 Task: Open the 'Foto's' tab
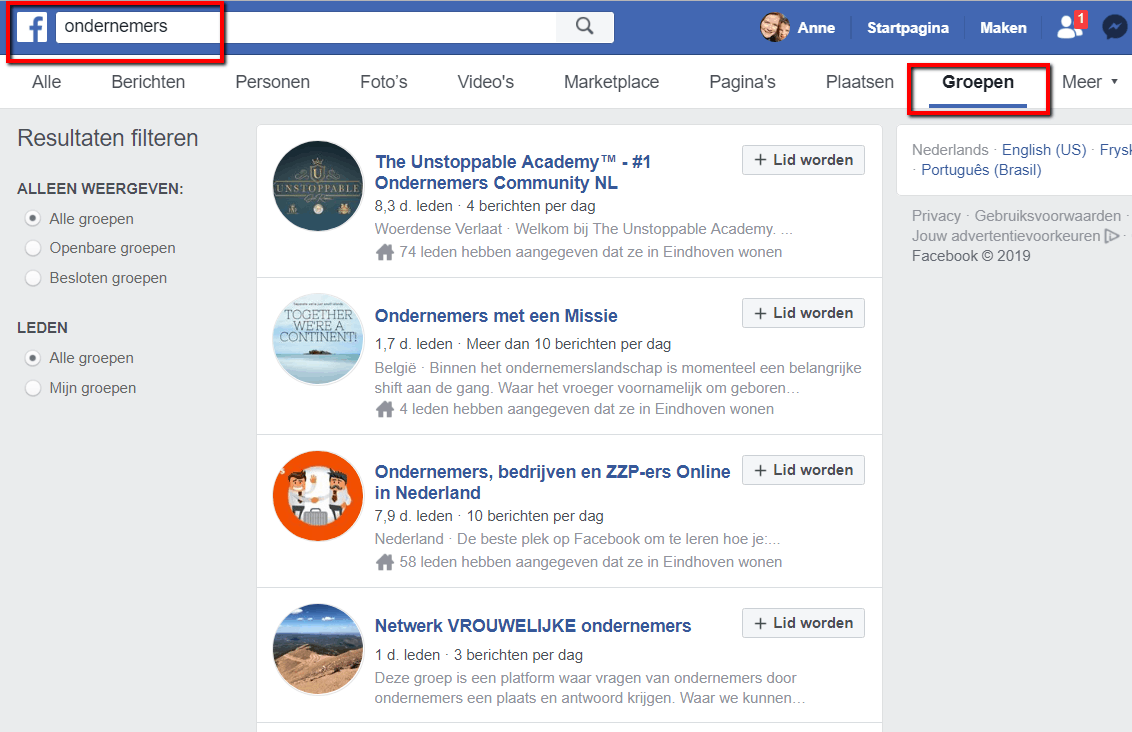pos(384,82)
